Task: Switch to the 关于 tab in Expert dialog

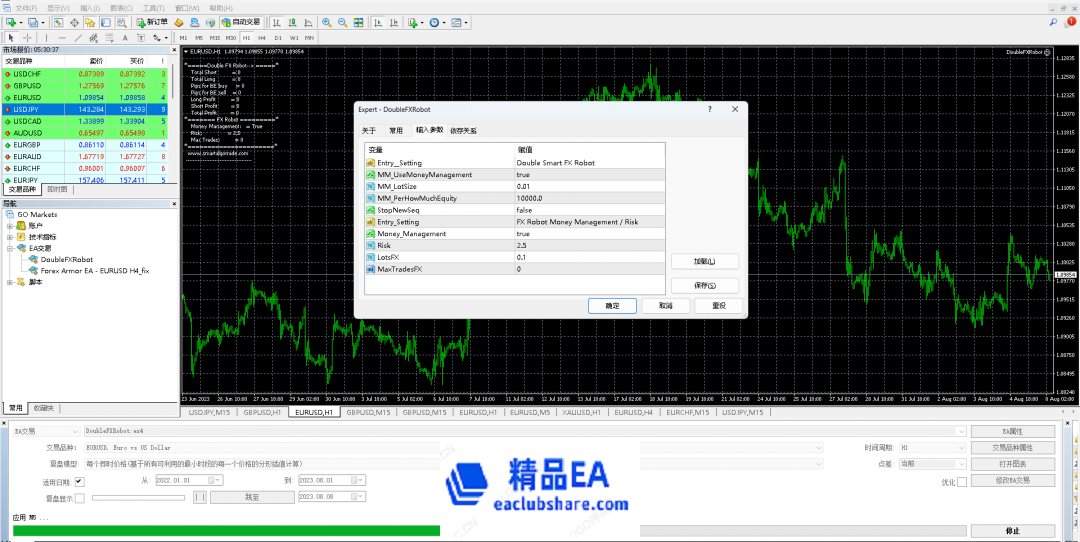Action: 369,130
